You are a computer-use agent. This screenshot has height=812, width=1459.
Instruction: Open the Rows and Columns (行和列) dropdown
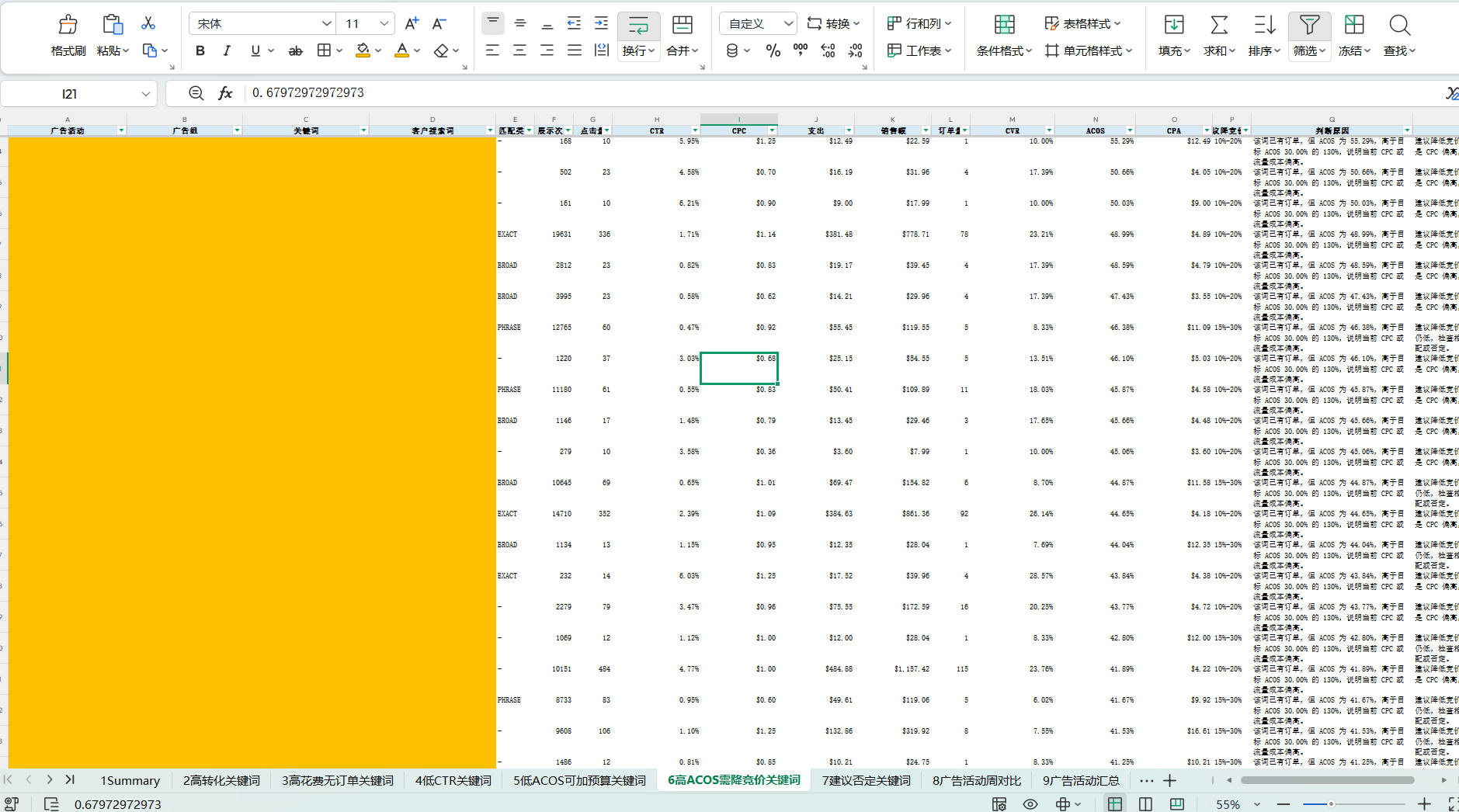919,23
